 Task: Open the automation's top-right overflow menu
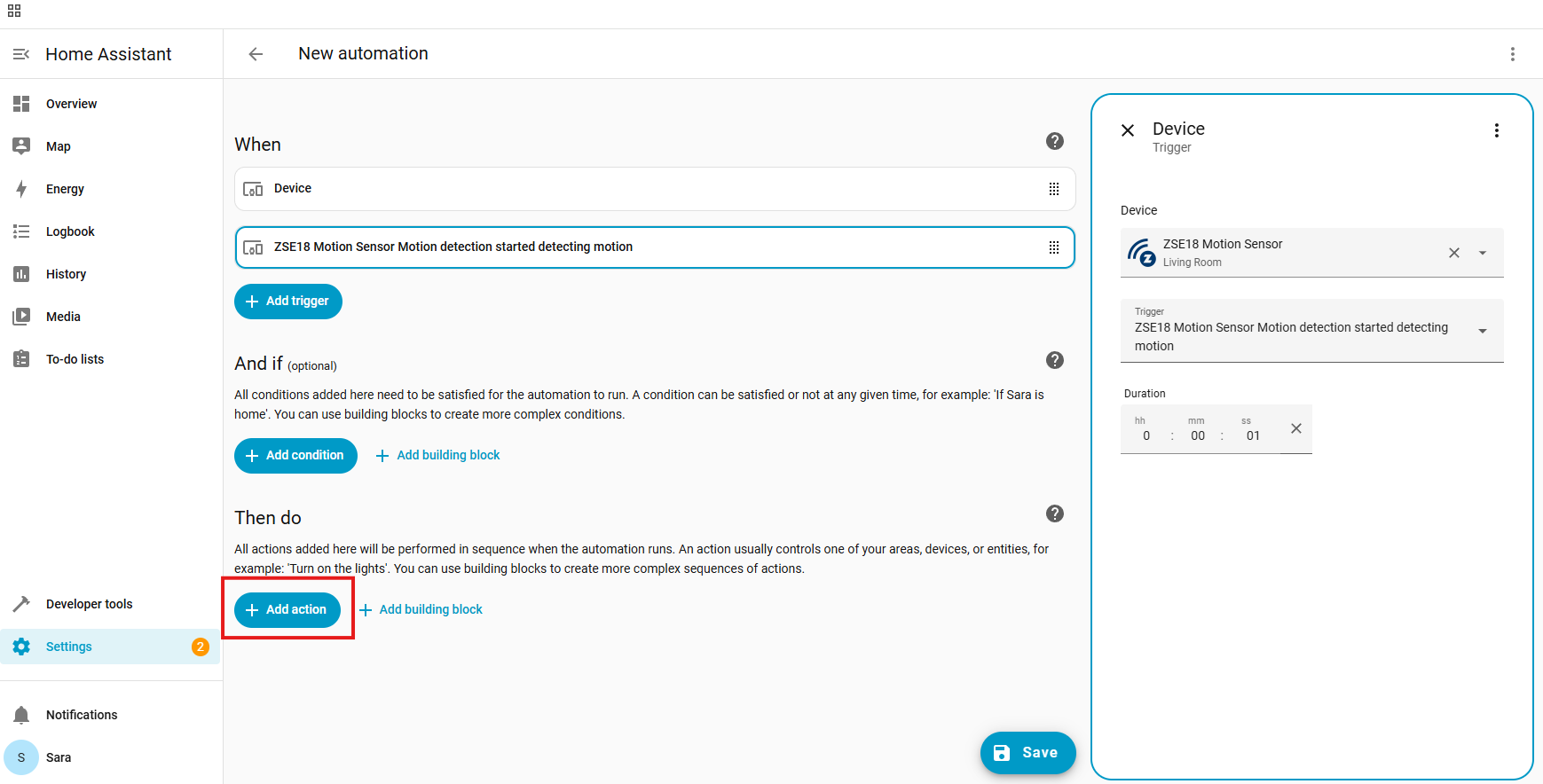tap(1512, 54)
